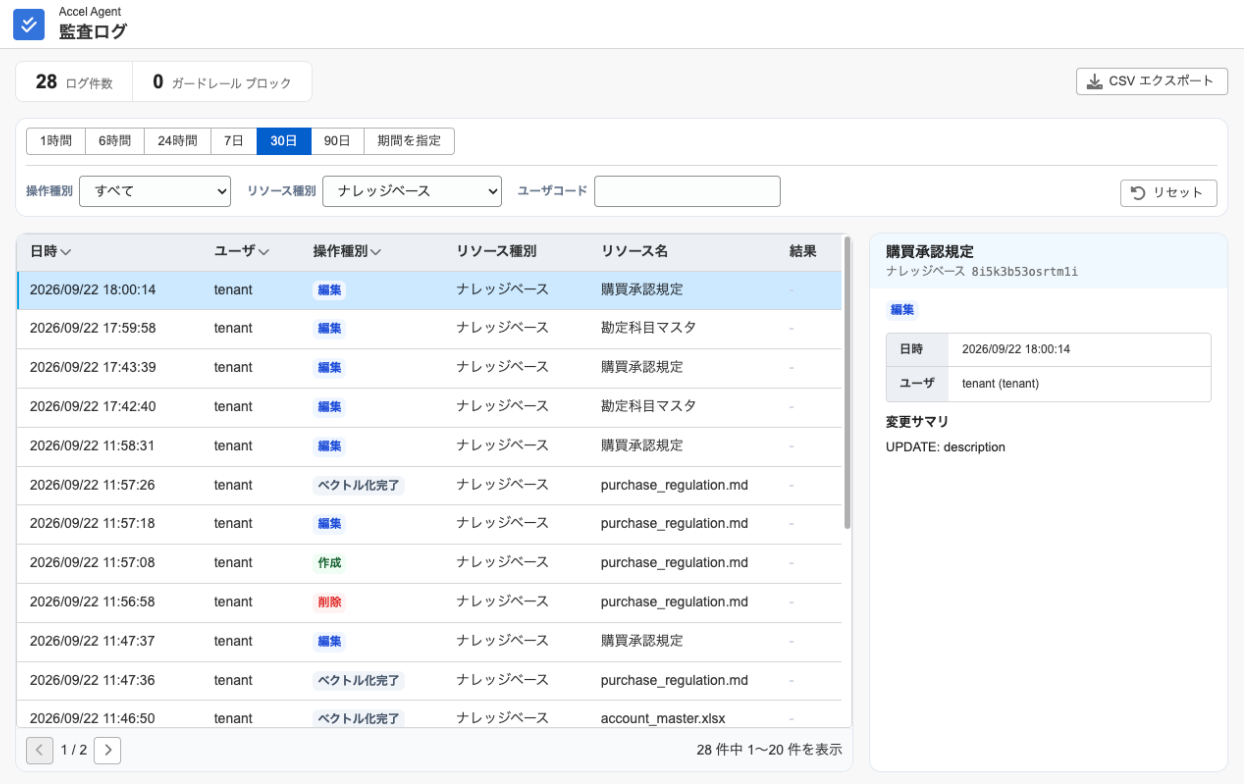Screen dimensions: 1244x784
Task: Select log row dated 2026/09/22 11:58:31
Action: 429,445
